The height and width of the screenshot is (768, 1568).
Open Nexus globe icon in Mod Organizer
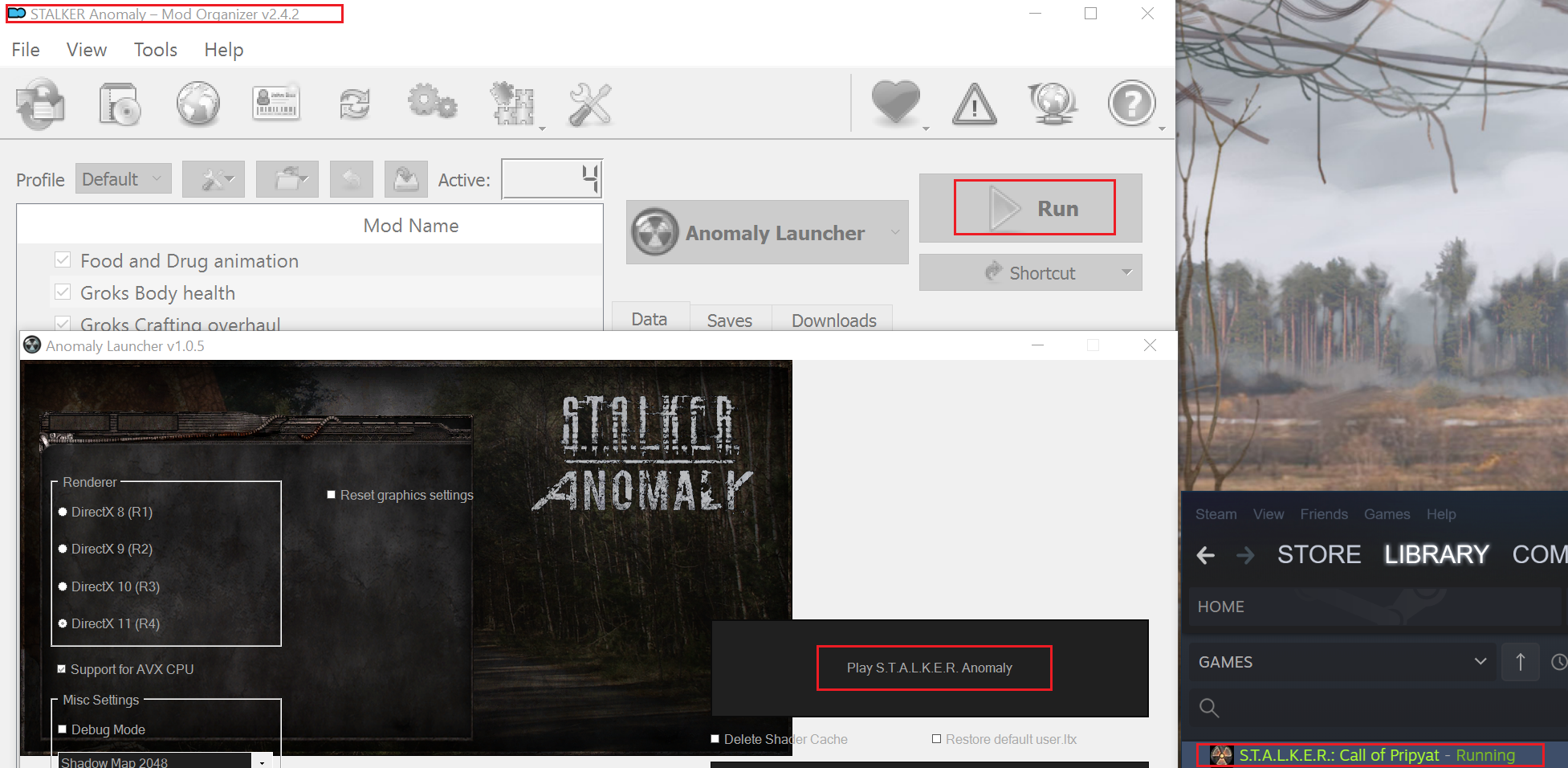[x=198, y=104]
